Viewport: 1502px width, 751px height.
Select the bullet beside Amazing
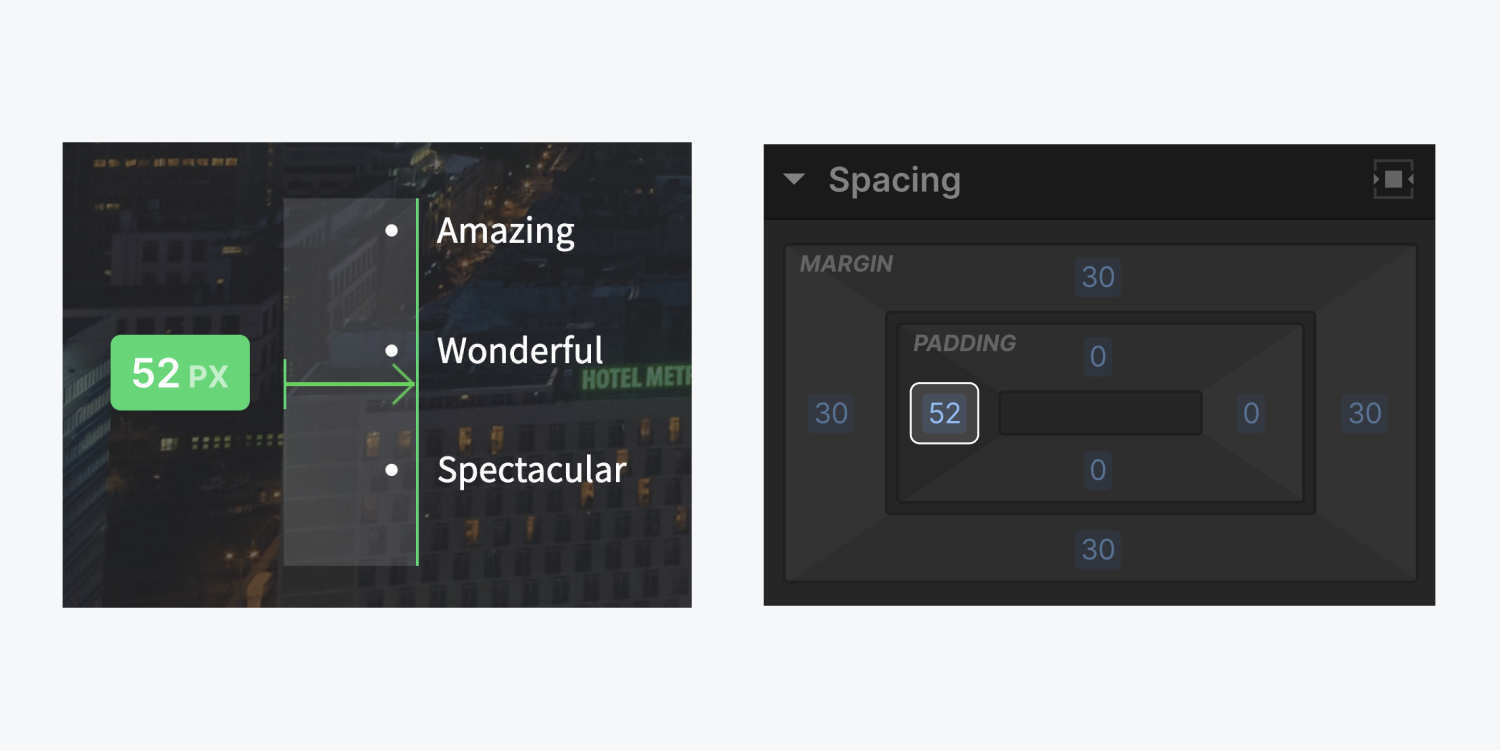[391, 231]
